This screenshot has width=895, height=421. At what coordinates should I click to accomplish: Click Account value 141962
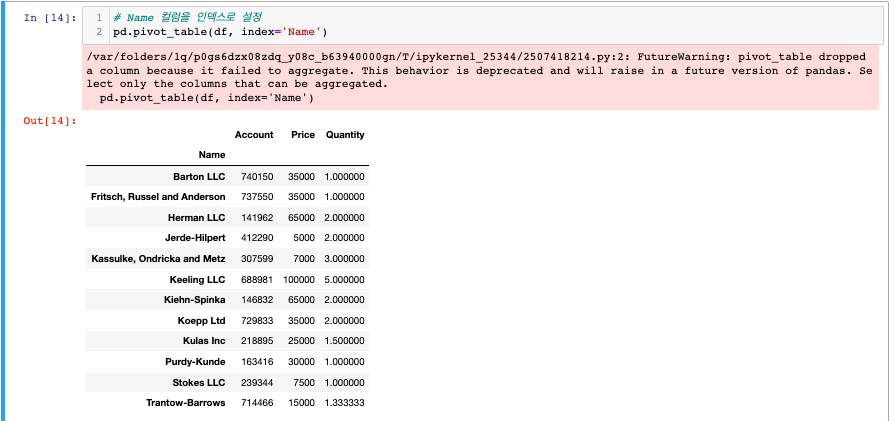[x=257, y=217]
